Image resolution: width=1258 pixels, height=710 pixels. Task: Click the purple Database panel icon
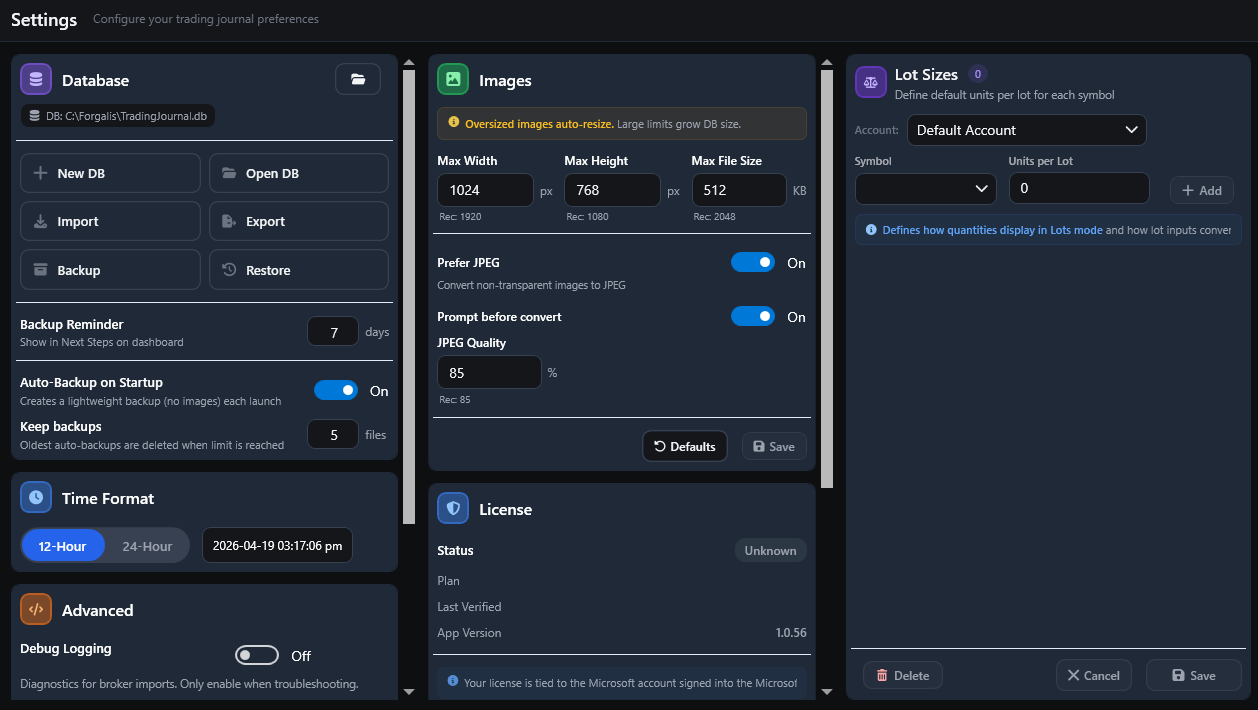[x=36, y=79]
